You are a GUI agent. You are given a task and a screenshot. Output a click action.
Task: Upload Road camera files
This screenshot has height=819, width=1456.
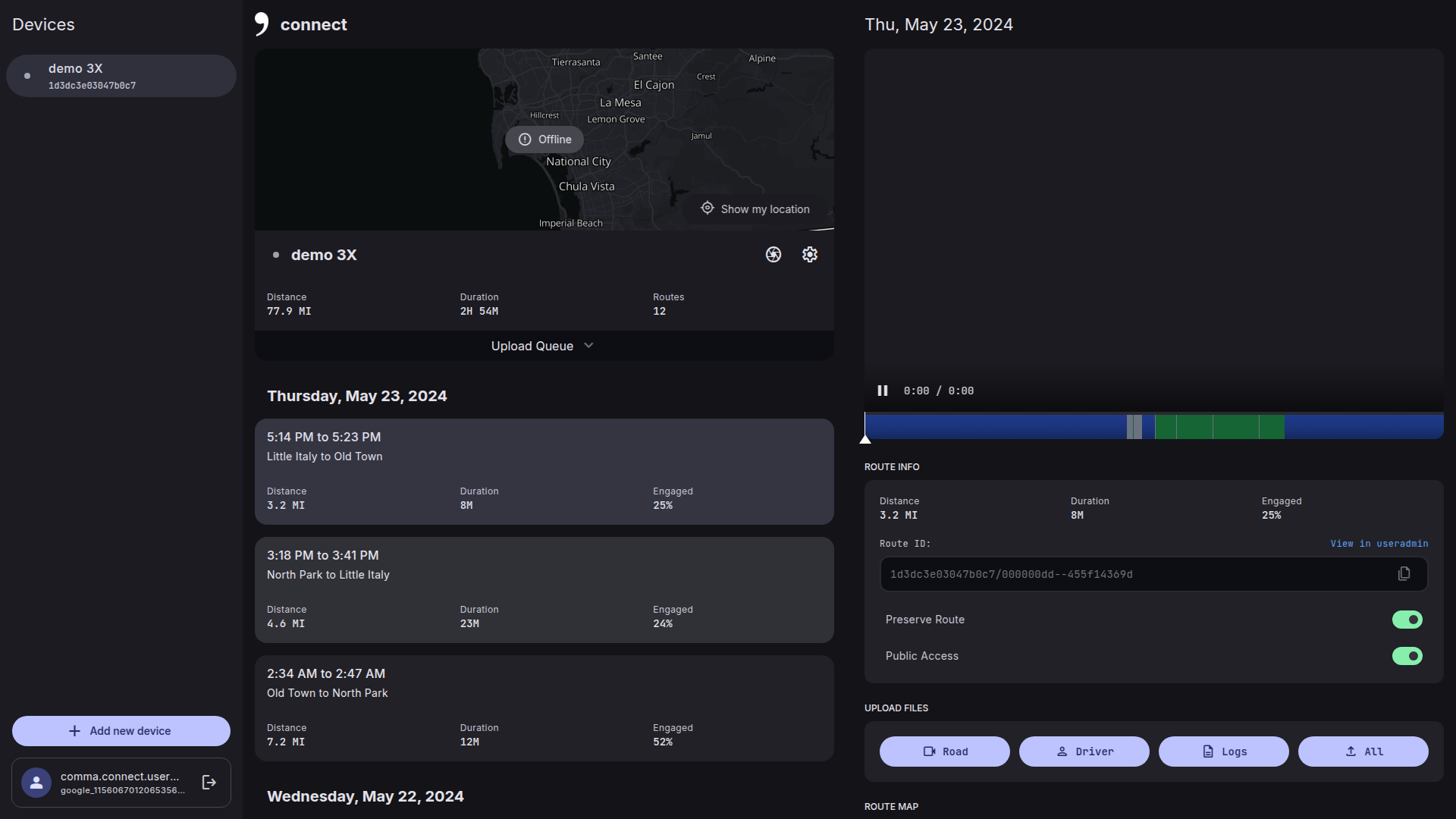tap(944, 752)
